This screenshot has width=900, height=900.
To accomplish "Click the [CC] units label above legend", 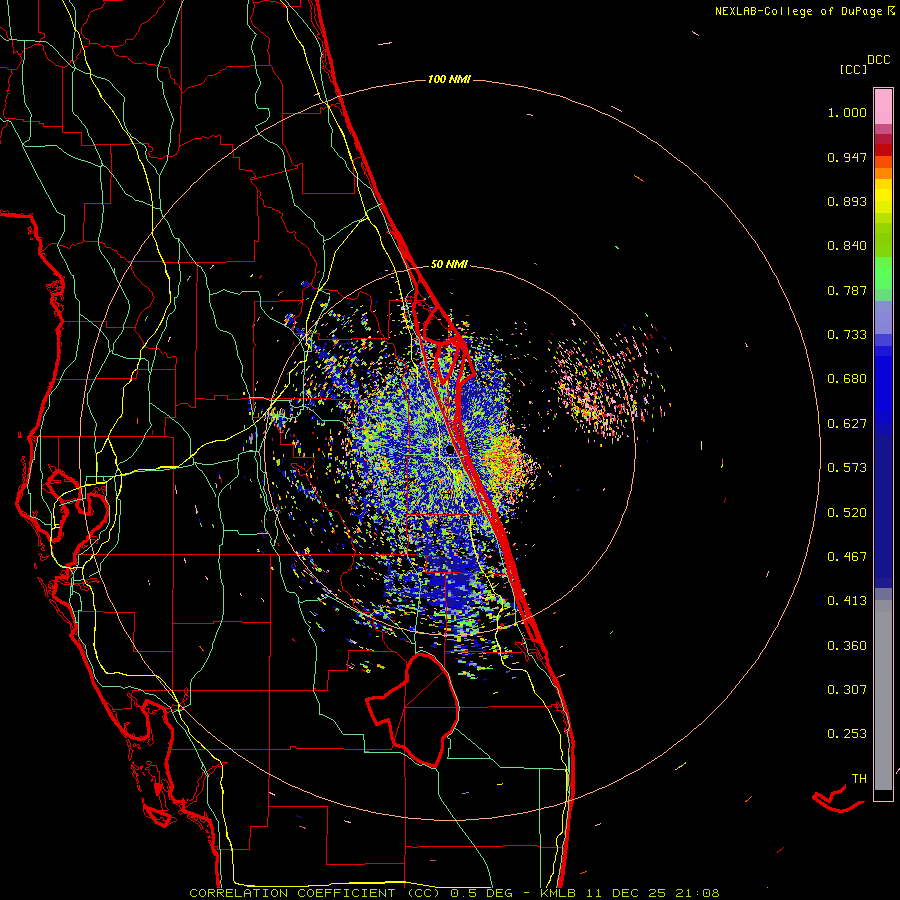I will point(853,69).
